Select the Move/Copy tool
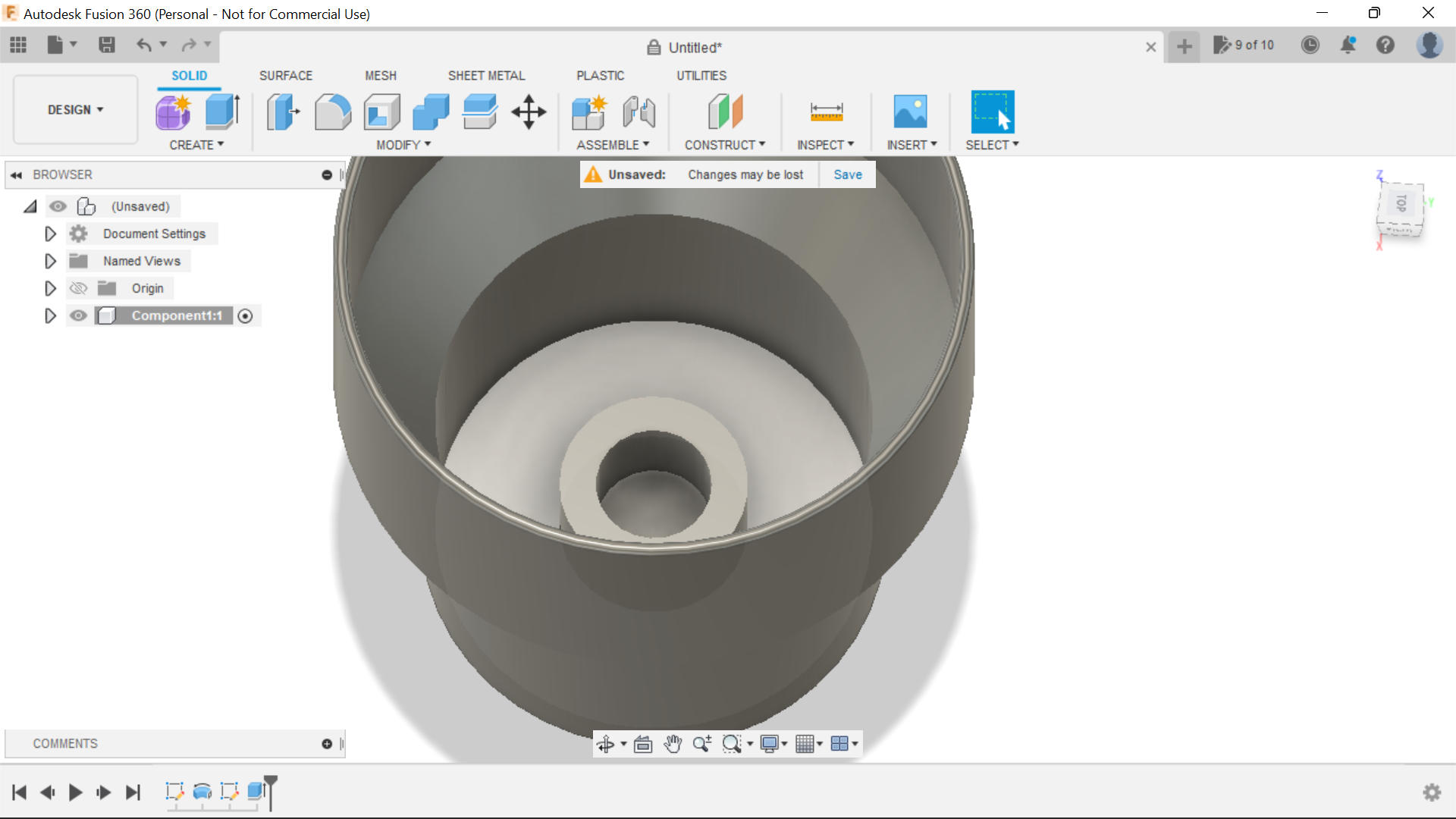This screenshot has height=819, width=1456. 528,111
